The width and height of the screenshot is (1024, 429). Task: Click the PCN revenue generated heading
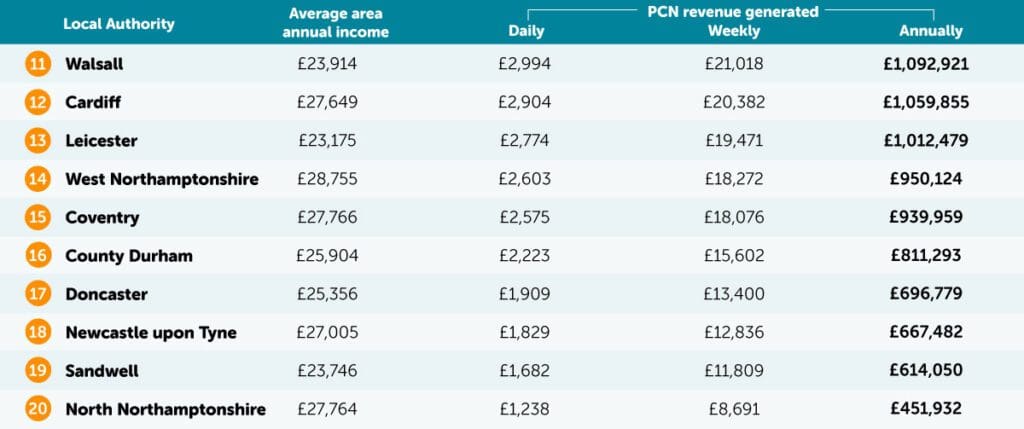pos(727,12)
